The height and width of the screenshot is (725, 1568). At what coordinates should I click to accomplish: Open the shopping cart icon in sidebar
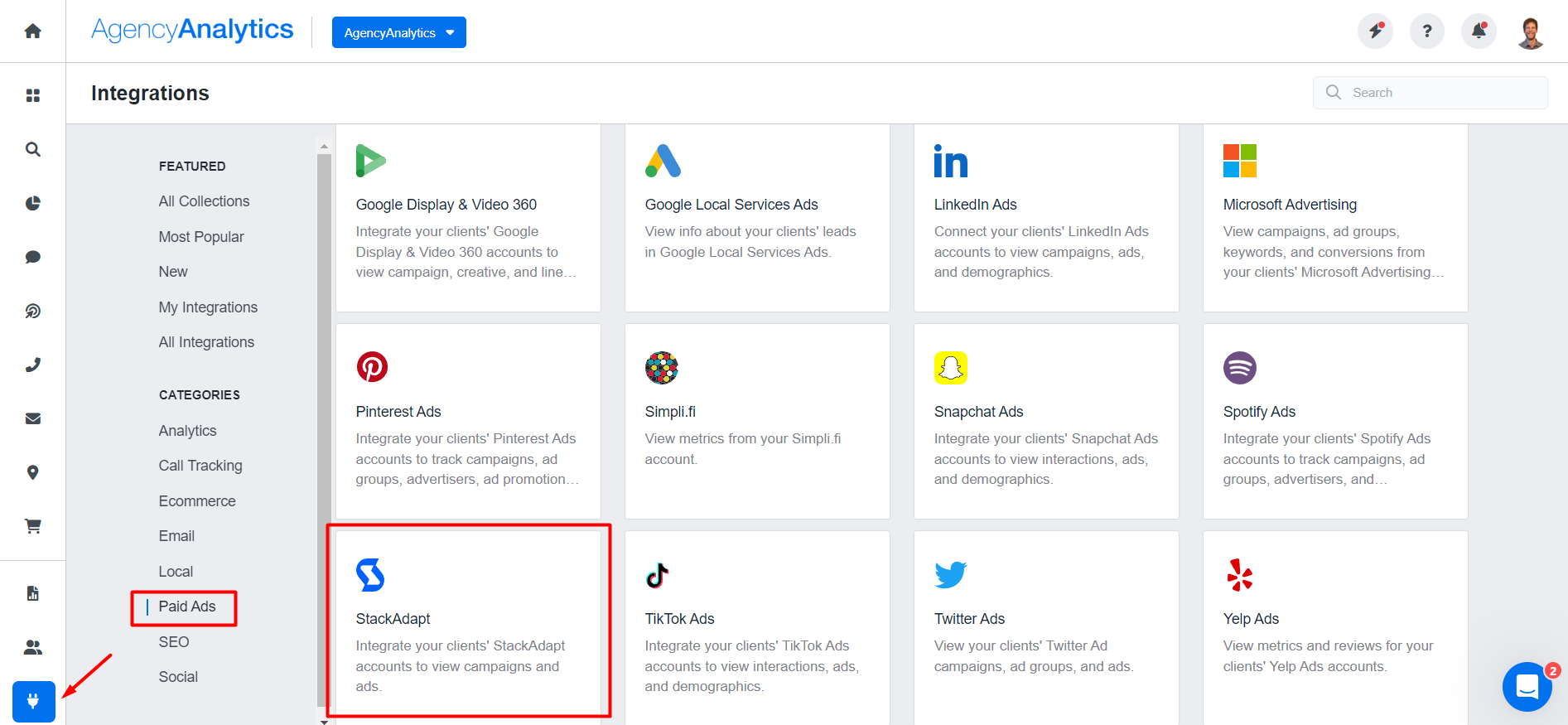click(32, 526)
